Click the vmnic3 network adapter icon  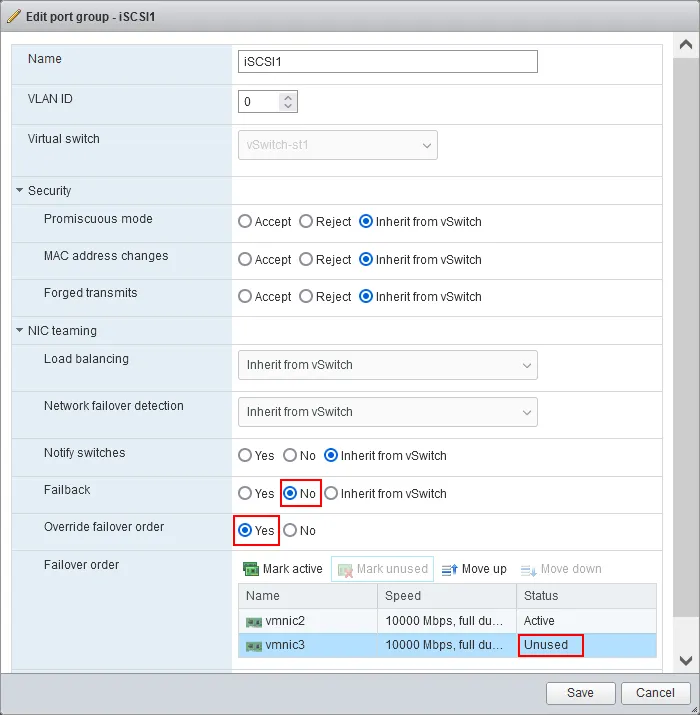(x=254, y=646)
